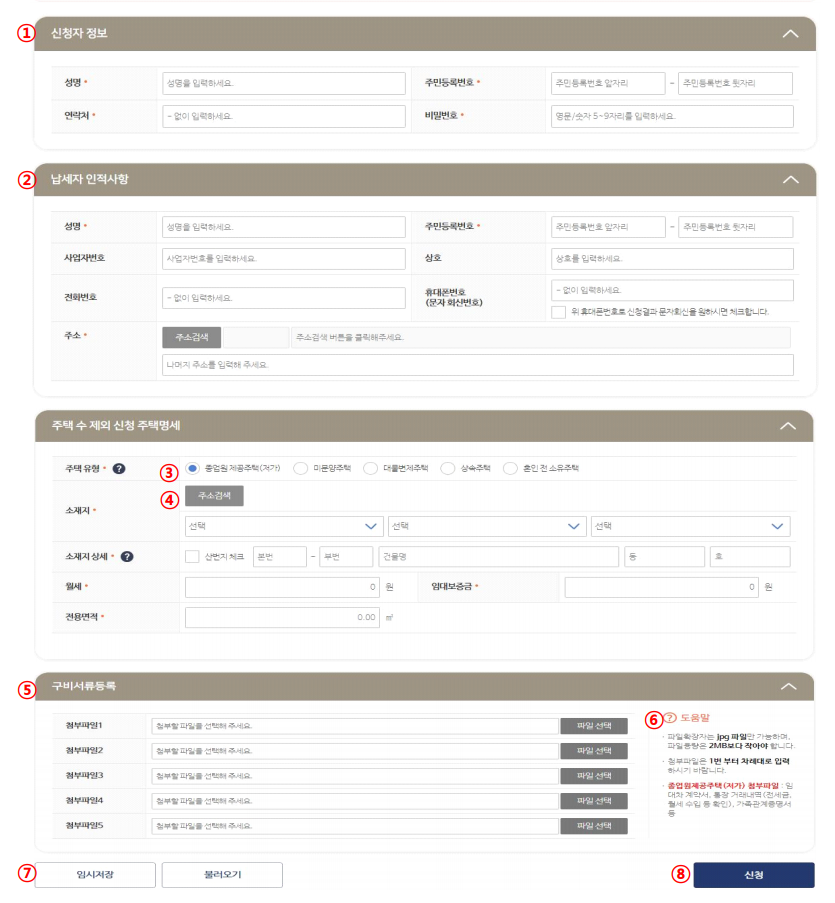The width and height of the screenshot is (835, 903).
Task: Click 파일 선택 for 첨부파일3
Action: coord(594,776)
